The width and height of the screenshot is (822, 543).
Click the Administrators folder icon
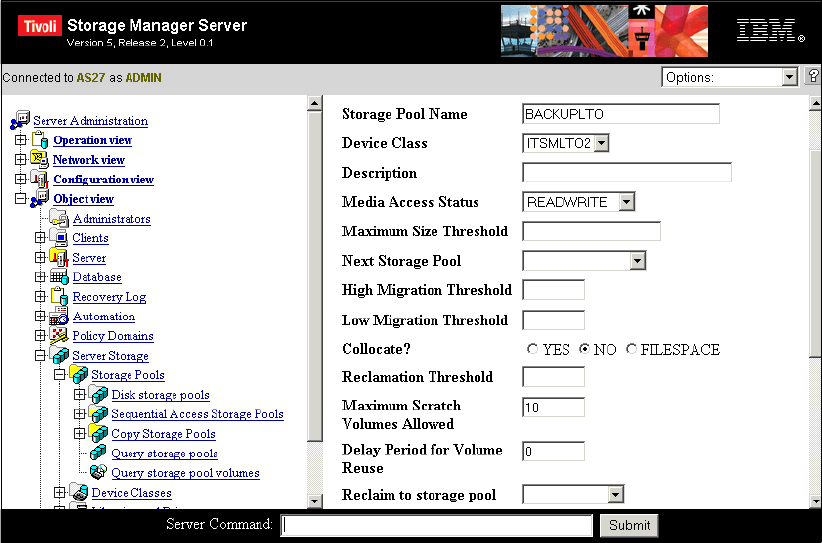point(59,219)
